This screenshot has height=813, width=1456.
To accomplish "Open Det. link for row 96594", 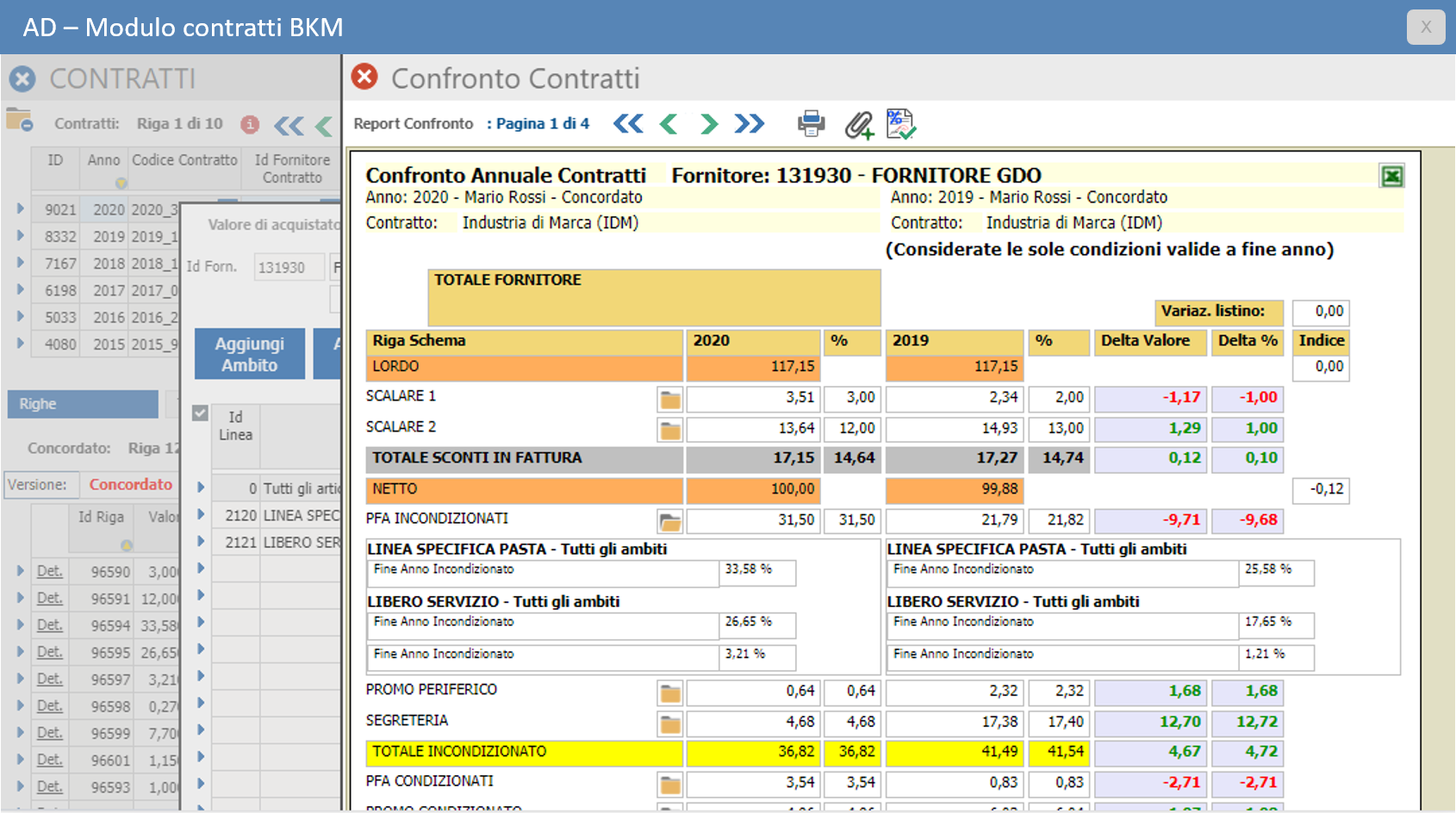I will (x=50, y=624).
